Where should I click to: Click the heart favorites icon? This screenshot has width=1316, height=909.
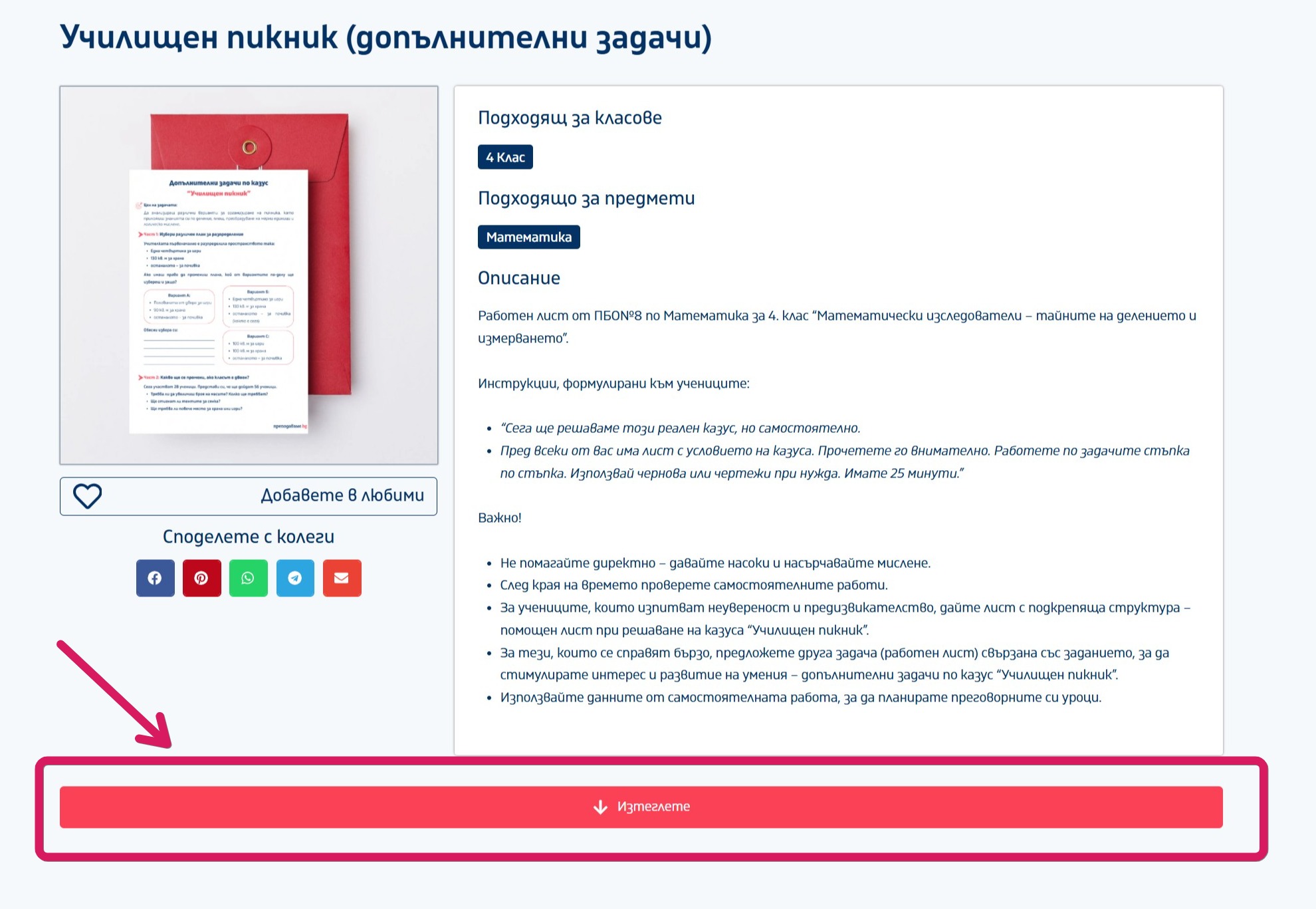pyautogui.click(x=87, y=496)
